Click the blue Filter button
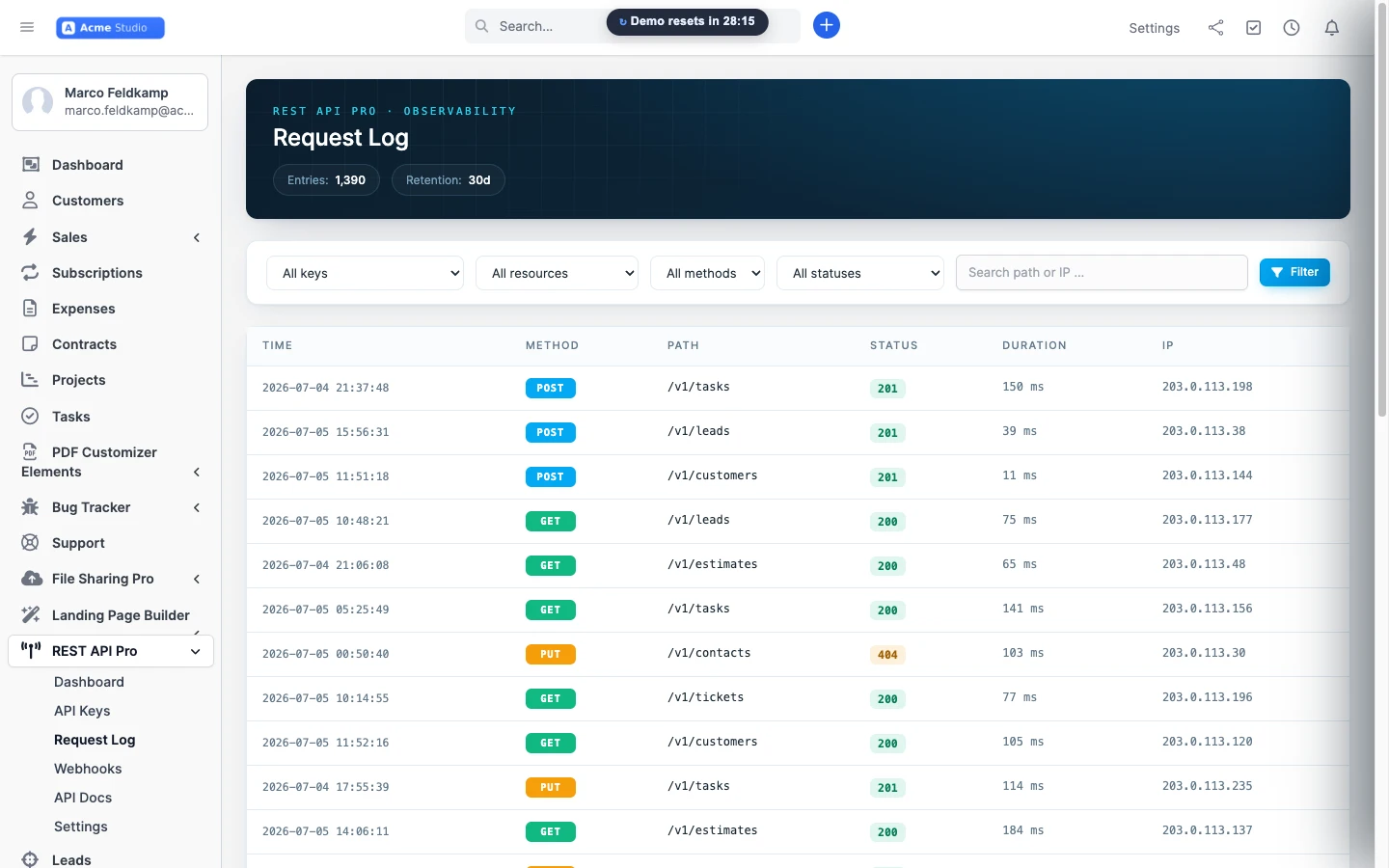 1294,272
